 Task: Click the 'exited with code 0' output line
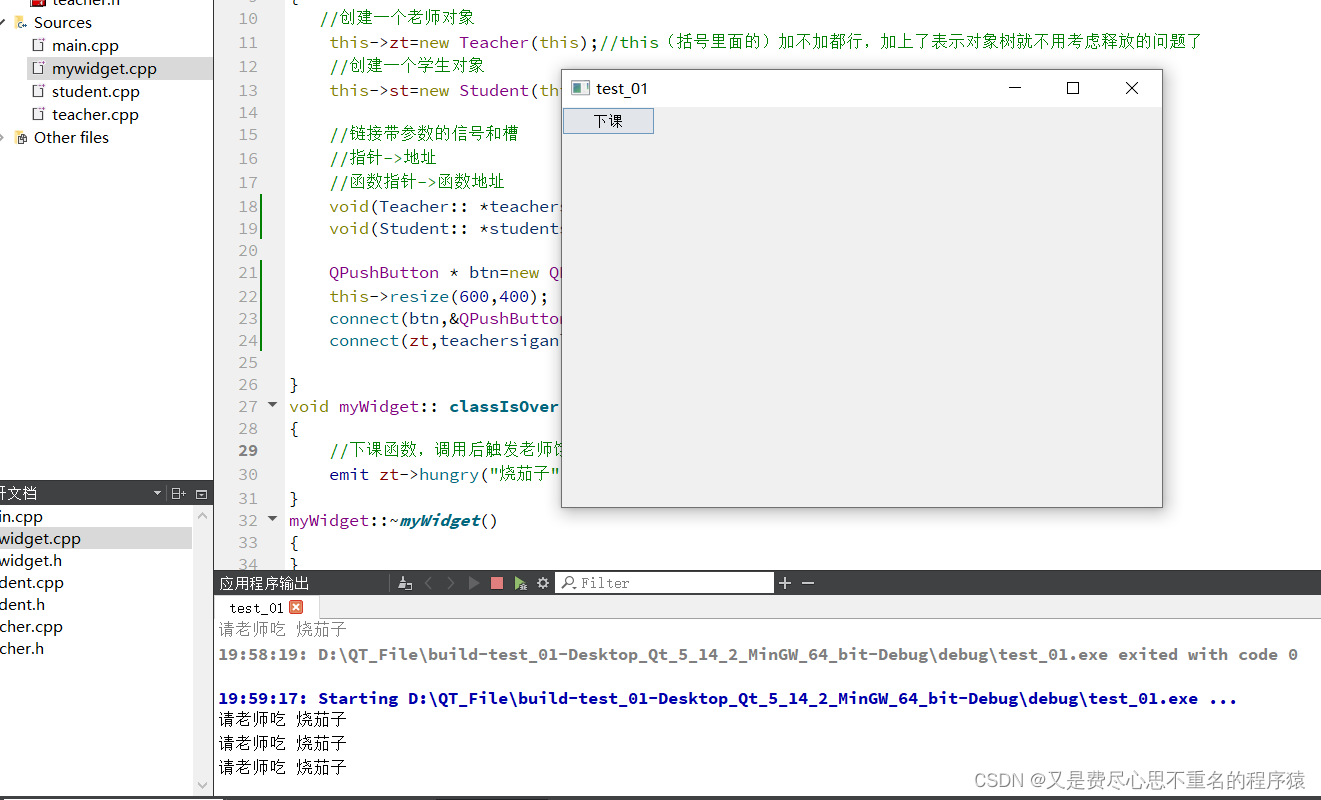pos(758,654)
